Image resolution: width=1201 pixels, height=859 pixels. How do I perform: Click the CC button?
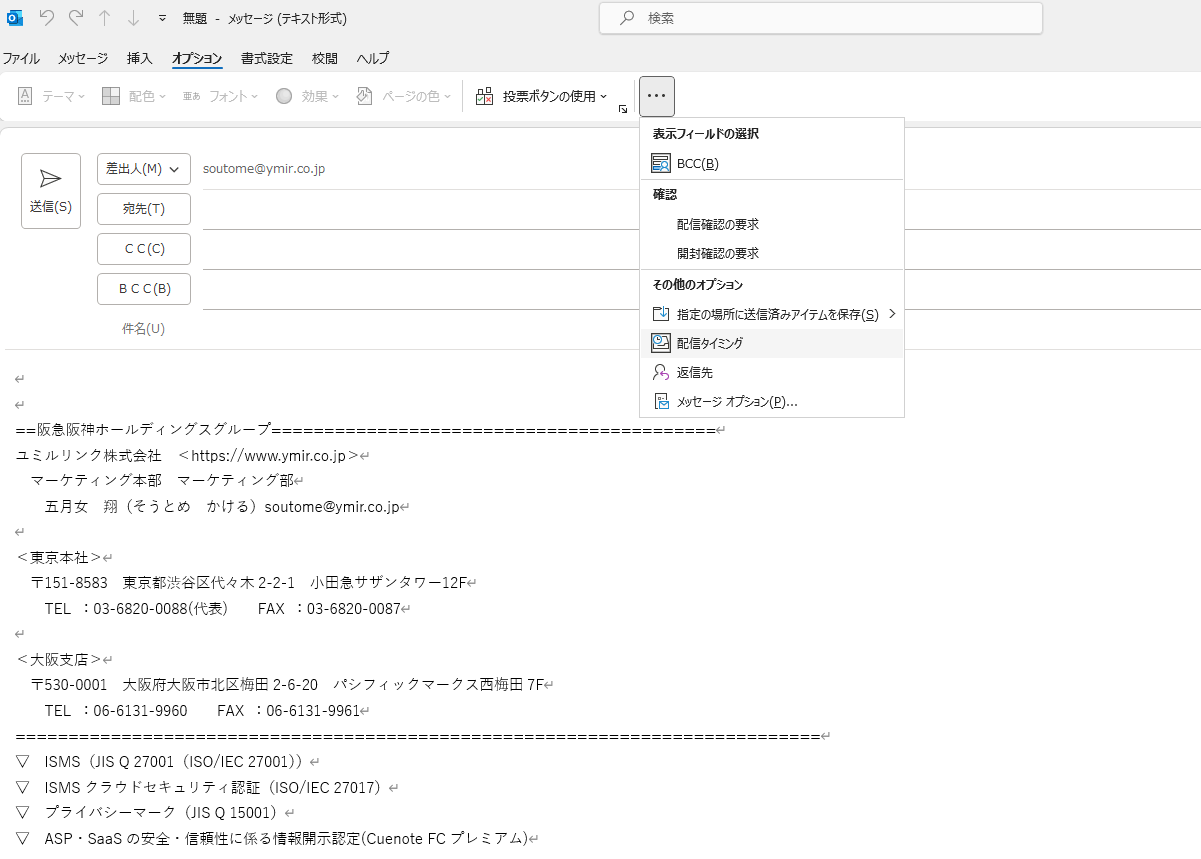(x=144, y=249)
